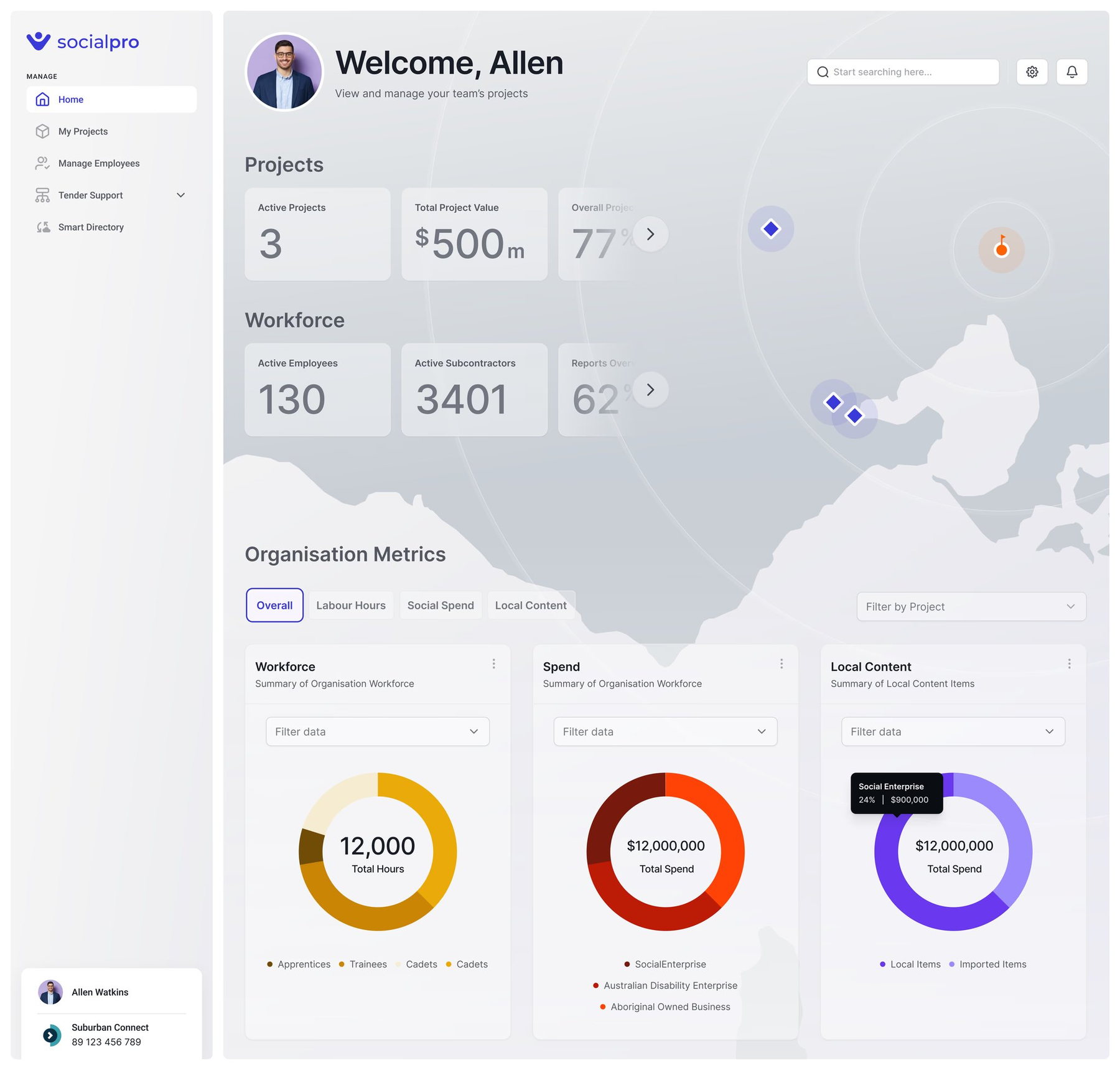The width and height of the screenshot is (1120, 1070).
Task: Toggle the SocialEnterprise legend item
Action: [x=665, y=965]
